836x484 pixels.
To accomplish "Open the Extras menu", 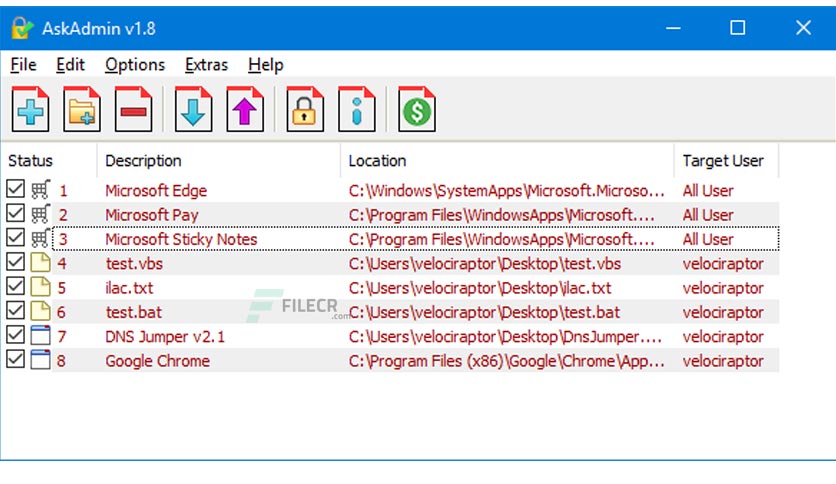I will click(x=206, y=64).
